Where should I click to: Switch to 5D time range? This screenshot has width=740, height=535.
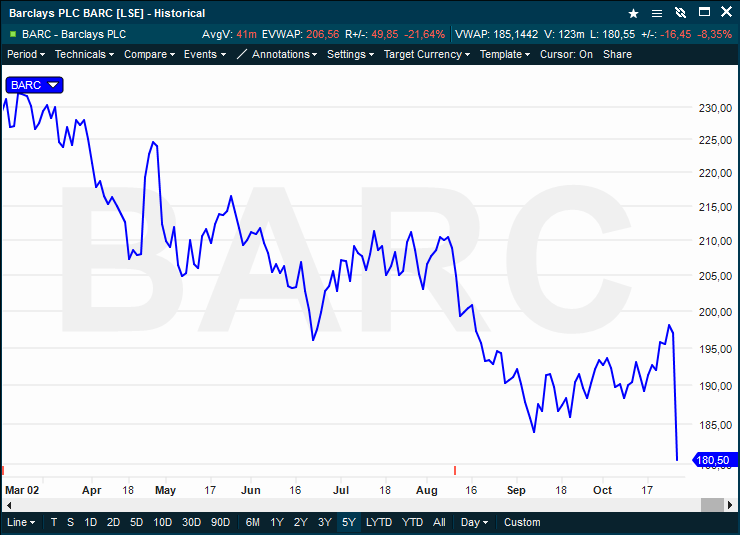[x=136, y=522]
